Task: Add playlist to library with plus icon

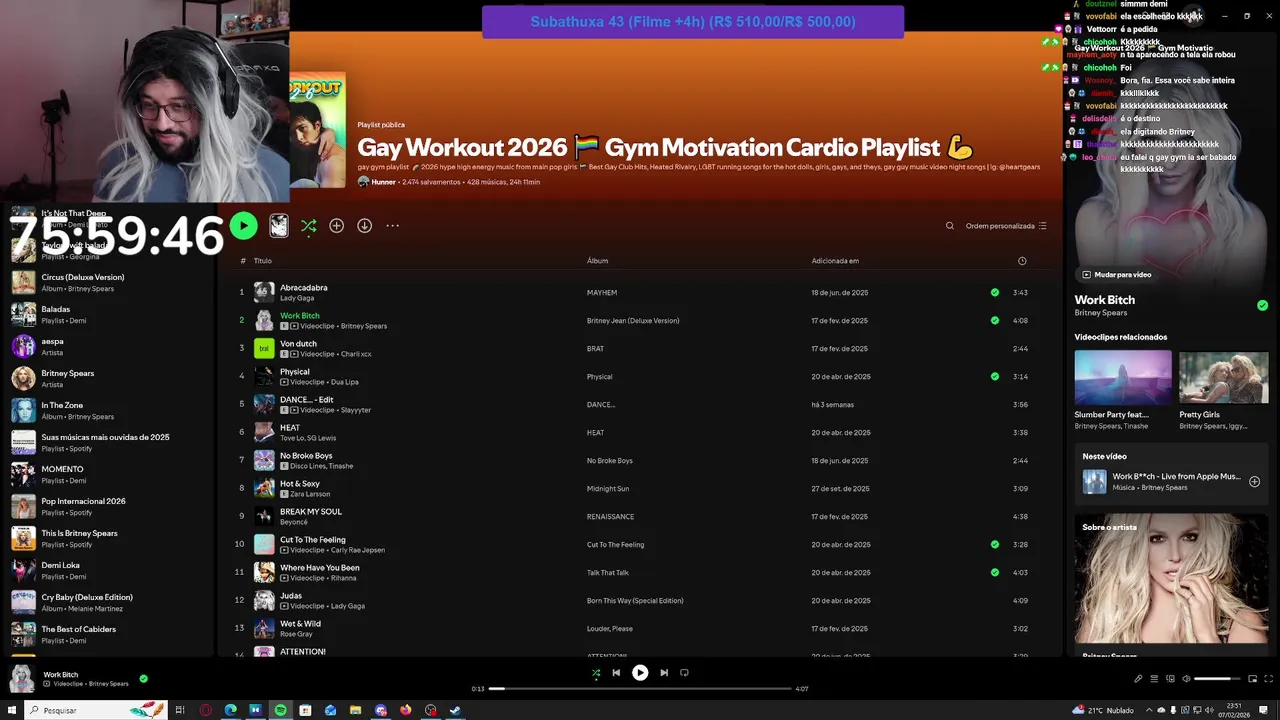Action: tap(337, 226)
